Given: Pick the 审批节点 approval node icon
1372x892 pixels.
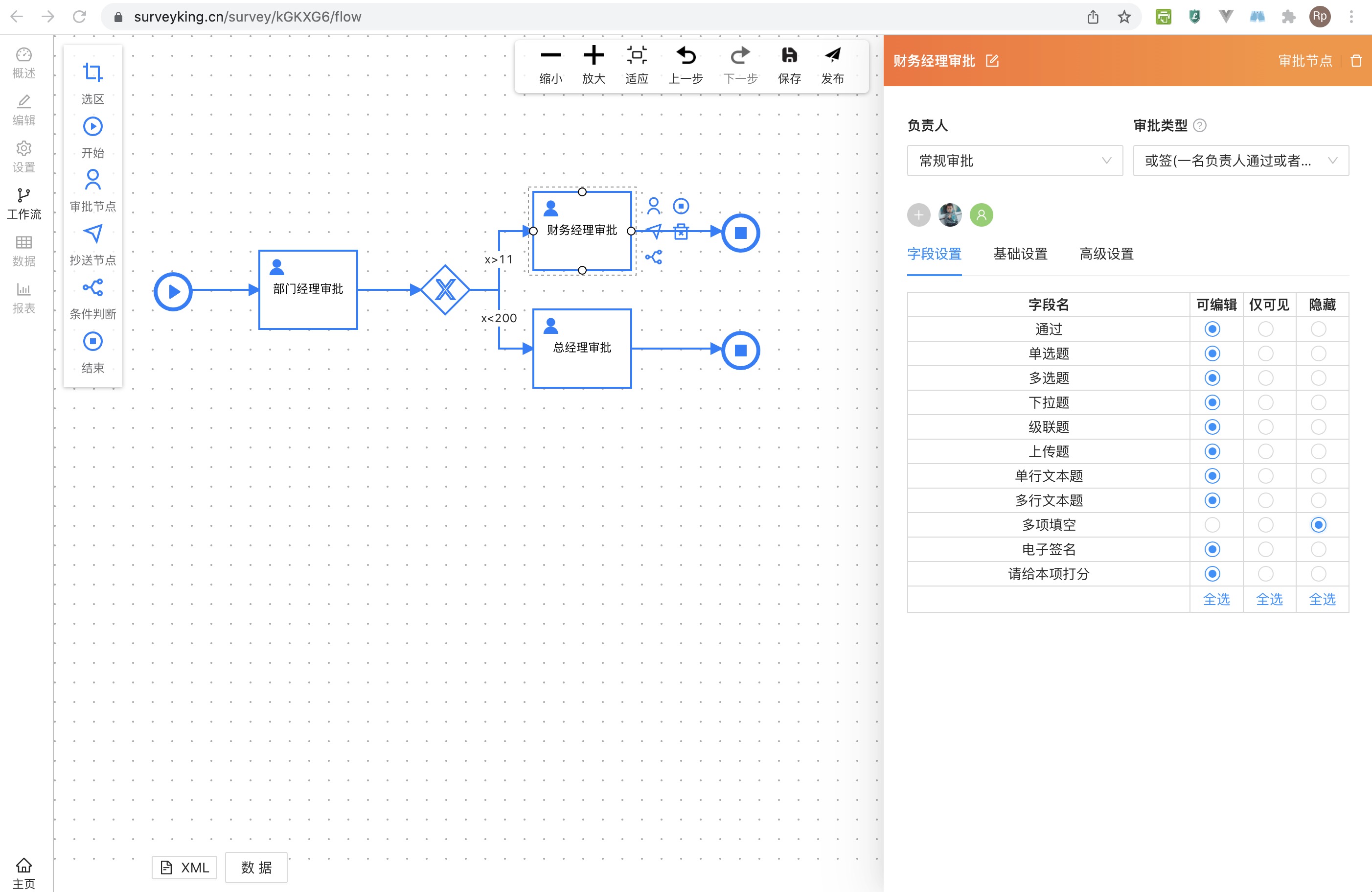Looking at the screenshot, I should (92, 180).
